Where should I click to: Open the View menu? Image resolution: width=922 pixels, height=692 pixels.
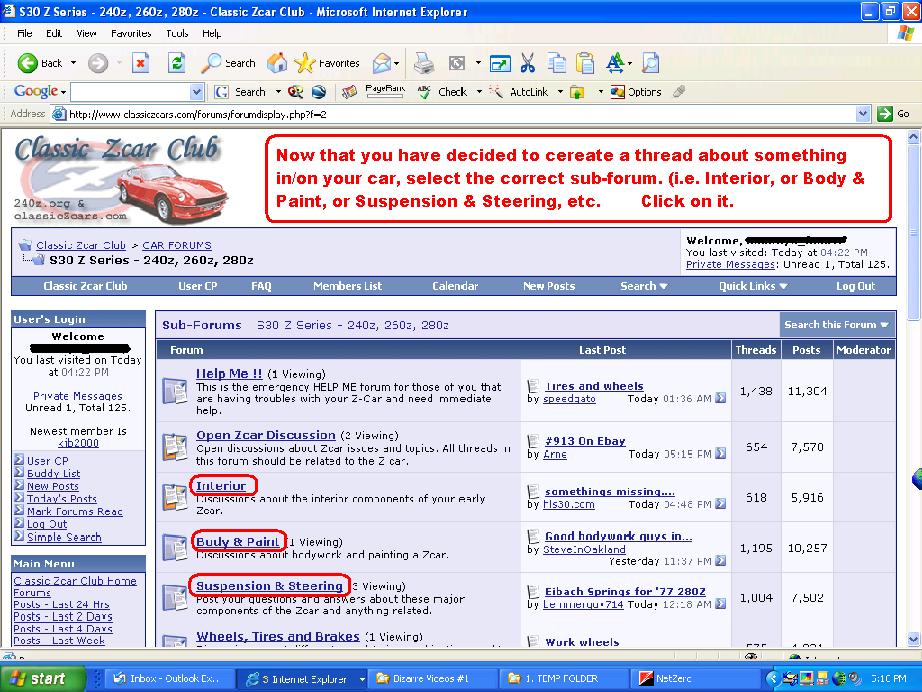[86, 34]
